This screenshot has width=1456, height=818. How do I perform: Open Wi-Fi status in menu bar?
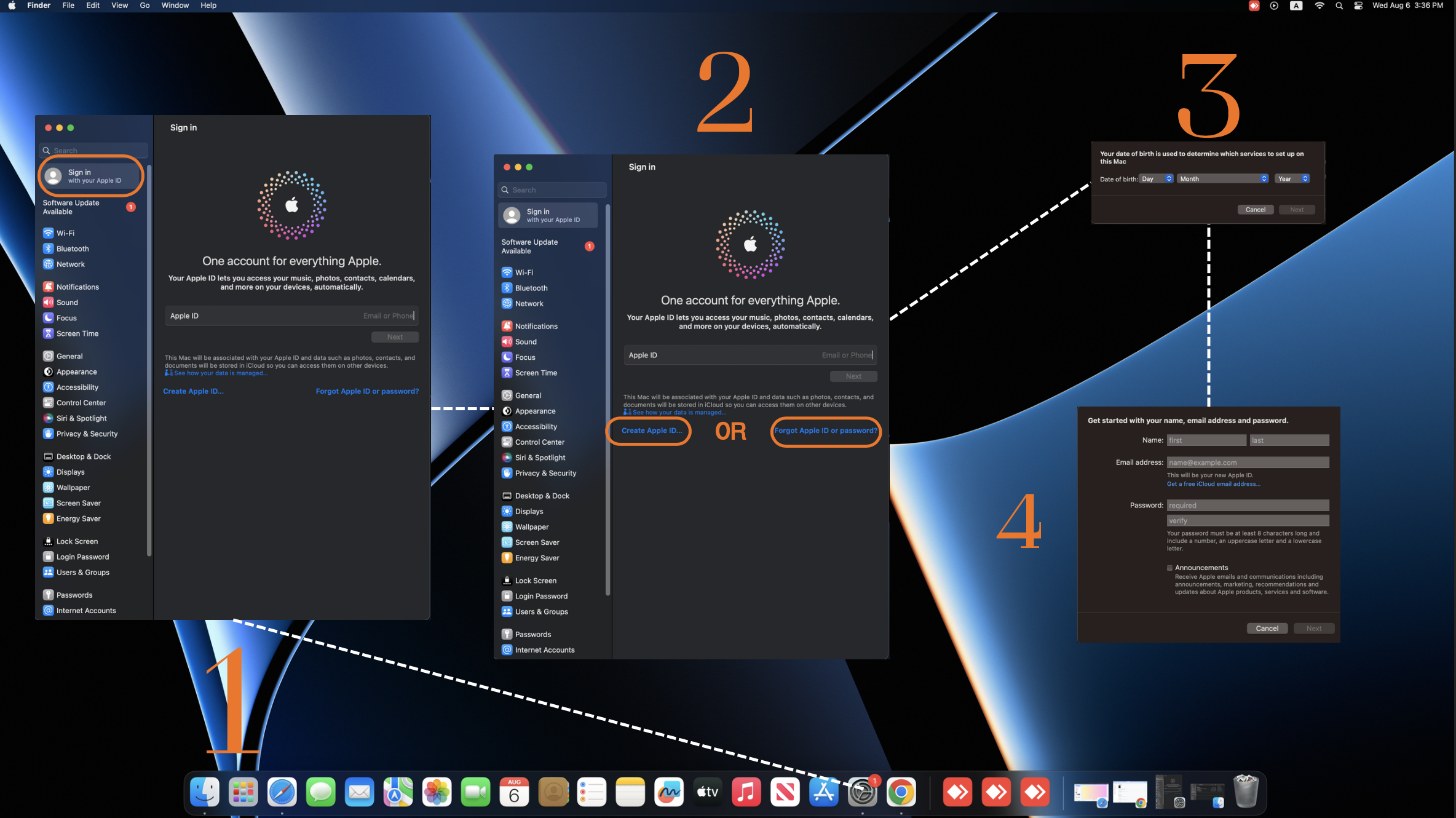click(1319, 6)
